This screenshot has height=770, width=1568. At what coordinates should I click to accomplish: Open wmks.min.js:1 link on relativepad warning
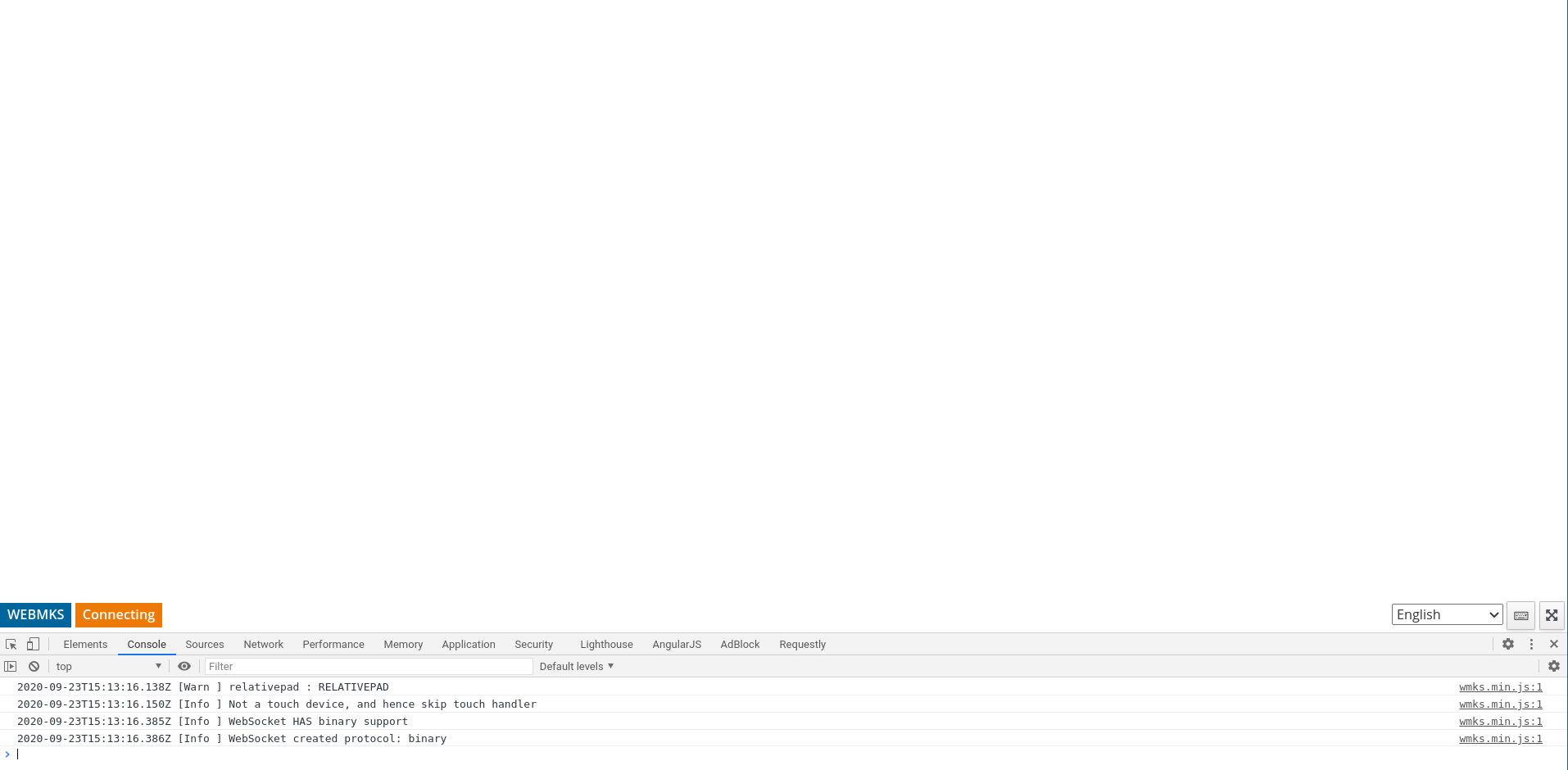[1501, 687]
